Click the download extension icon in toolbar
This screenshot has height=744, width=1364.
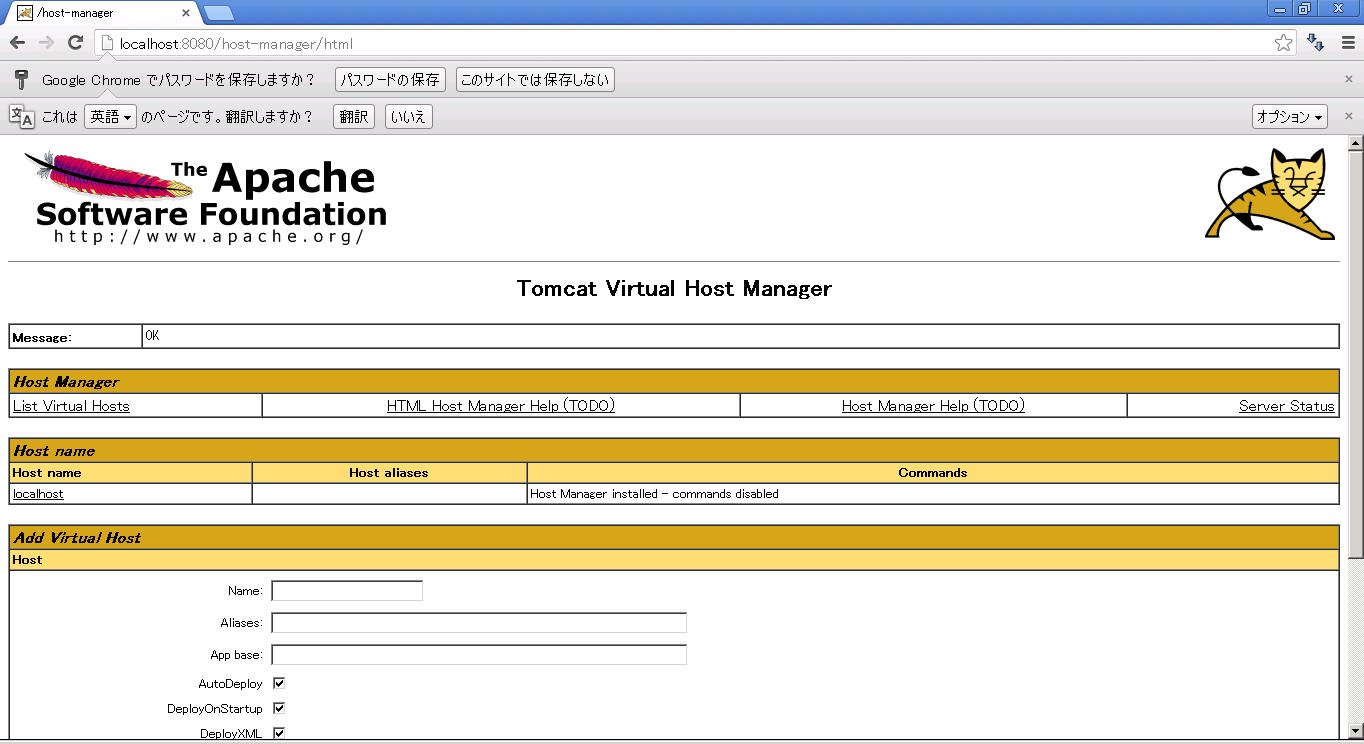click(x=1316, y=43)
